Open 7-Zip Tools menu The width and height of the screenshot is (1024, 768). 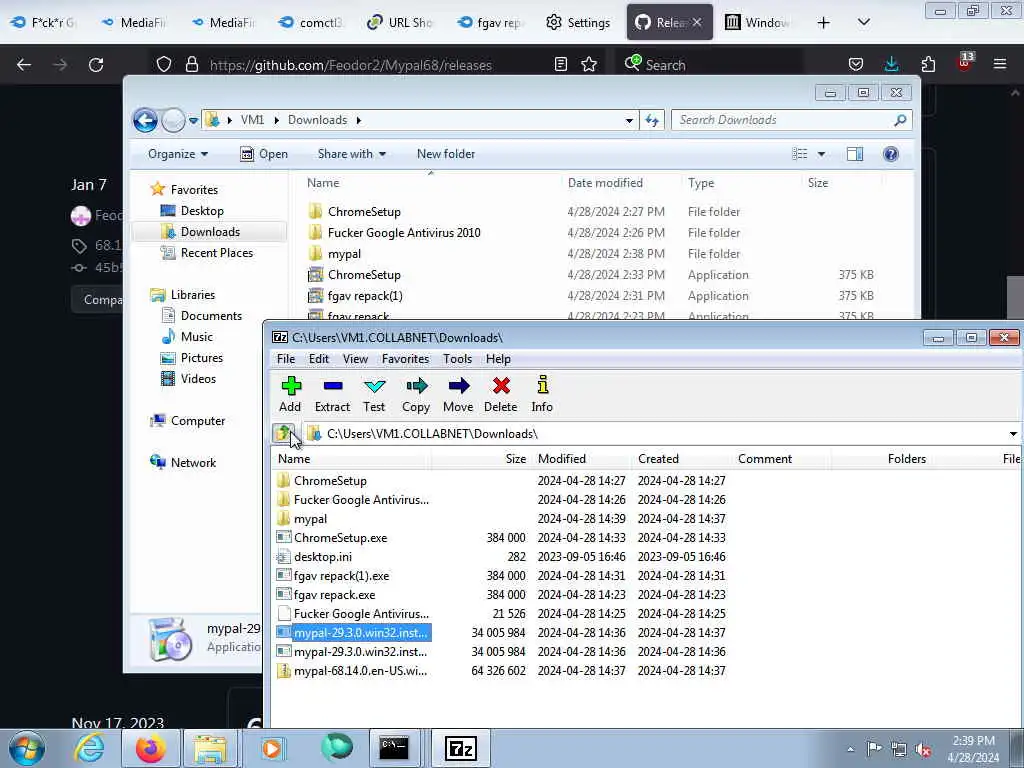(x=457, y=359)
